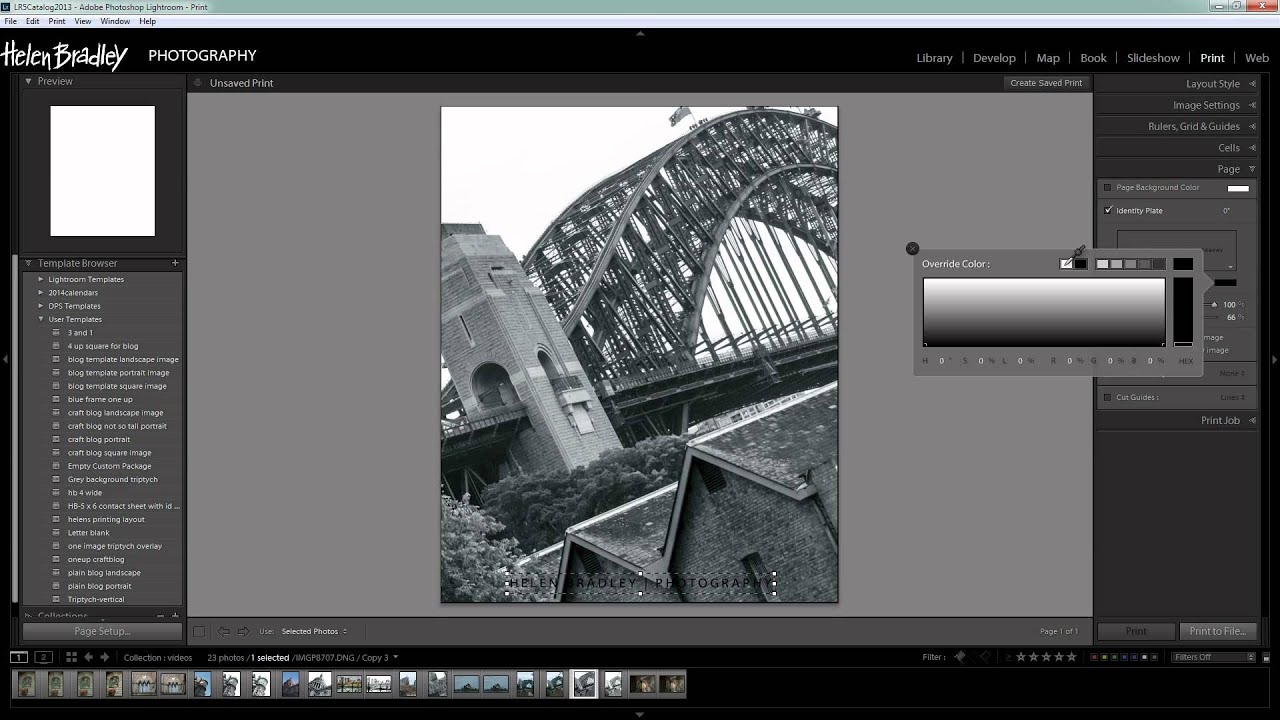The height and width of the screenshot is (720, 1280).
Task: Add new template with plus in Template Browser
Action: (175, 263)
